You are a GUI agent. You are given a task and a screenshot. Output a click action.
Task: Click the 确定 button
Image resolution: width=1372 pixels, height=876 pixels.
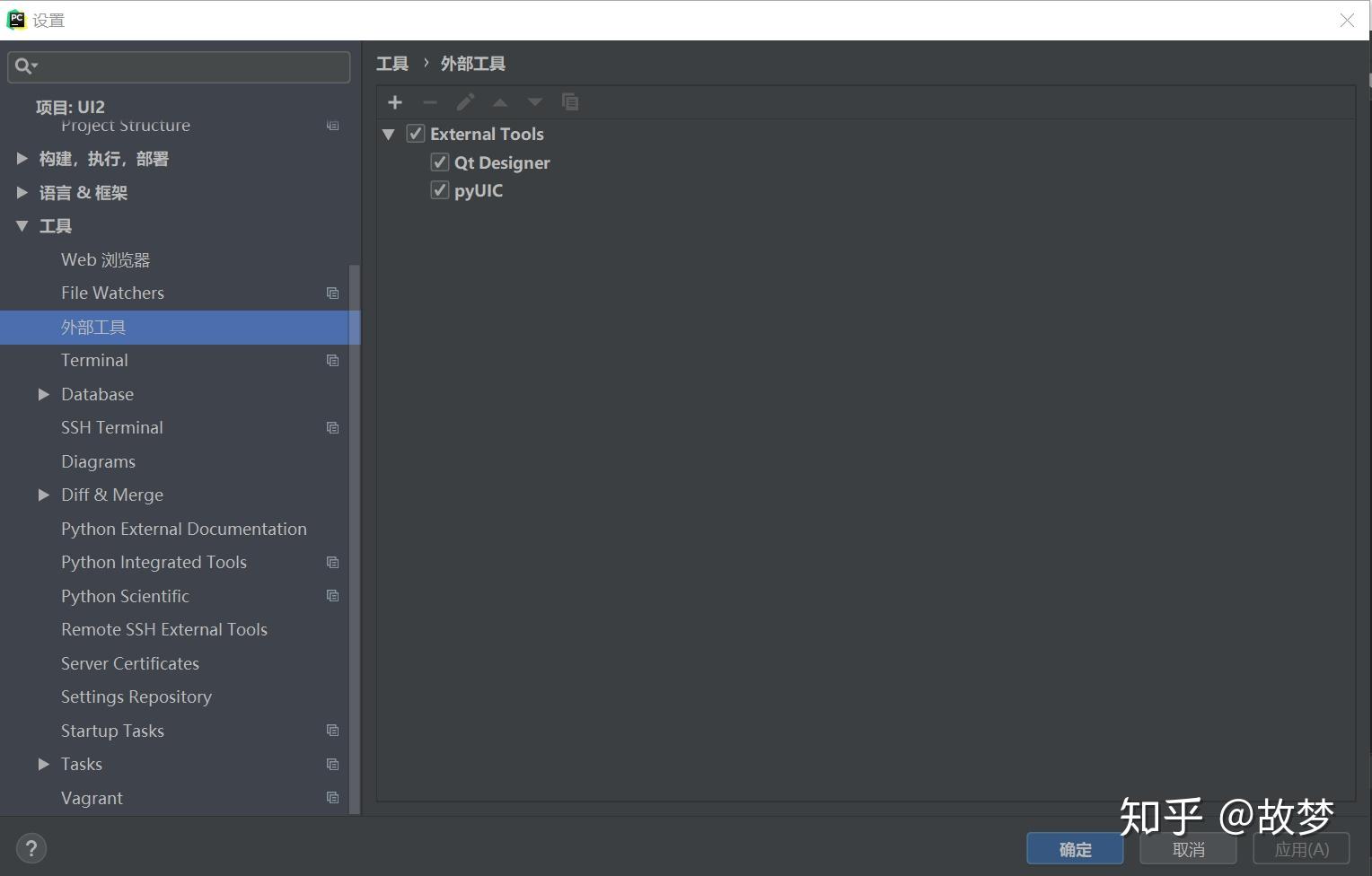[1074, 848]
